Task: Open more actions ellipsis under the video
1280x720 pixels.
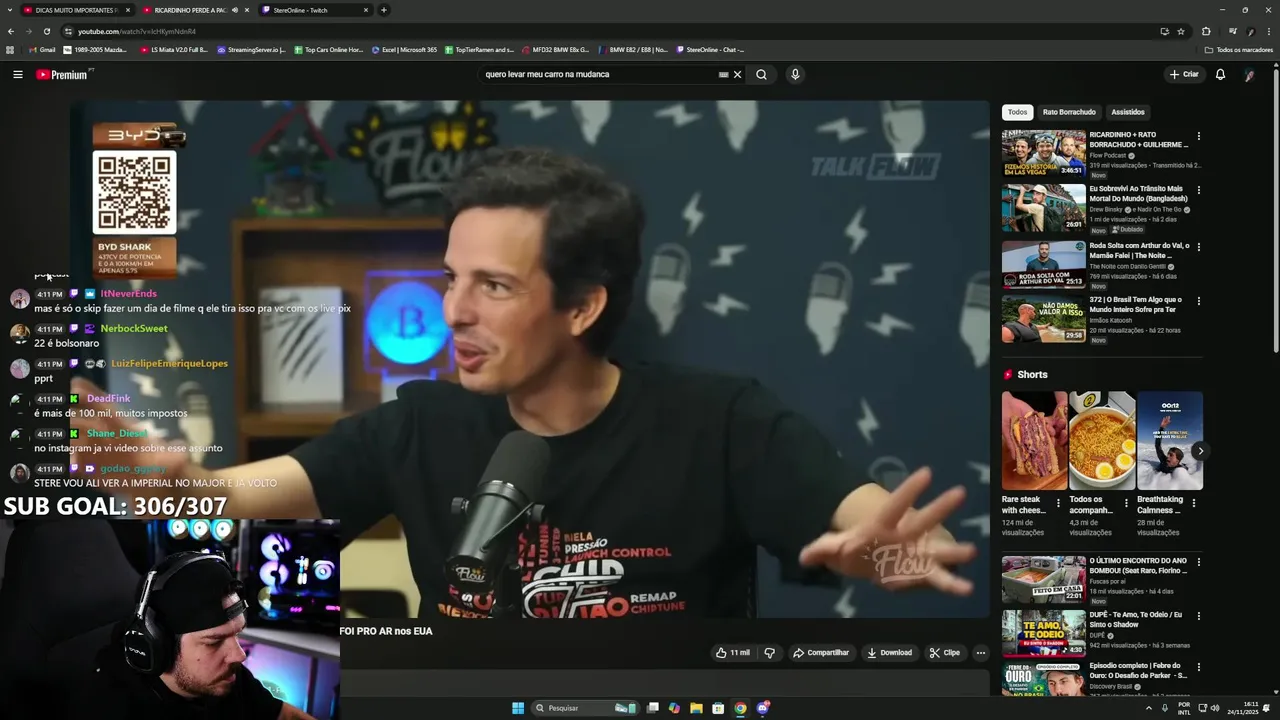Action: 980,653
